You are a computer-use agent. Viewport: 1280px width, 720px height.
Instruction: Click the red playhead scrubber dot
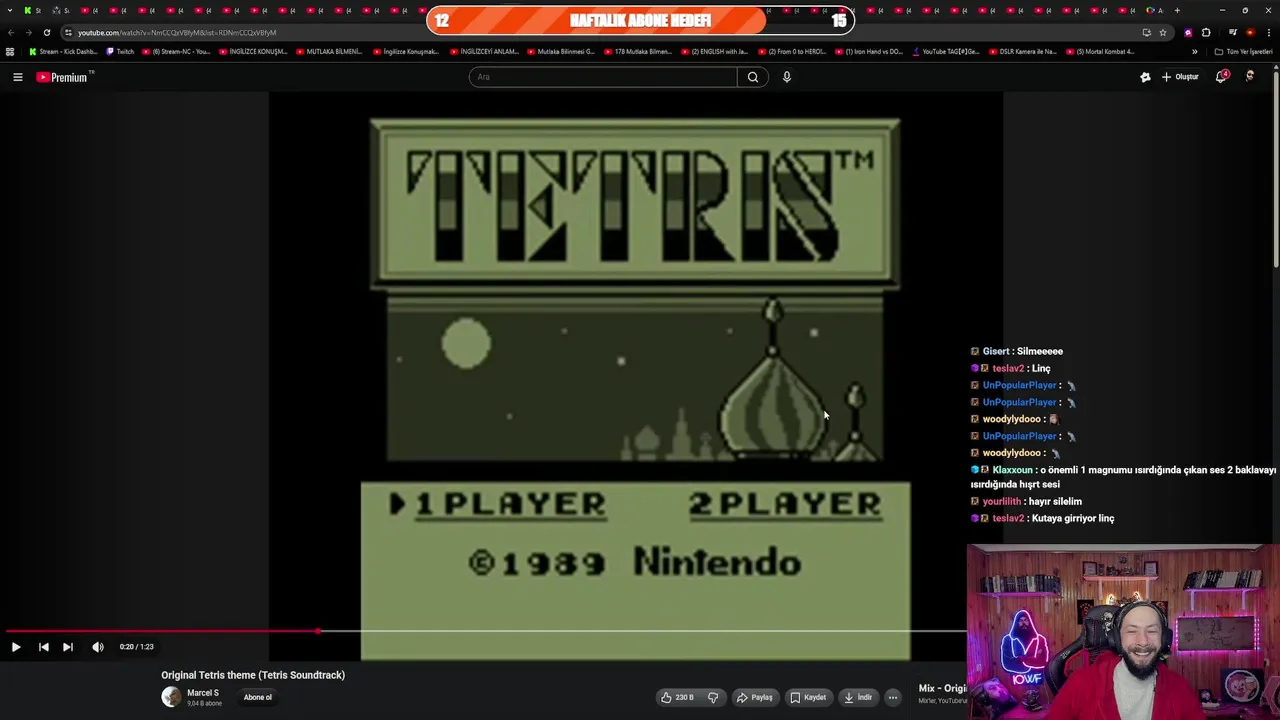[x=318, y=631]
